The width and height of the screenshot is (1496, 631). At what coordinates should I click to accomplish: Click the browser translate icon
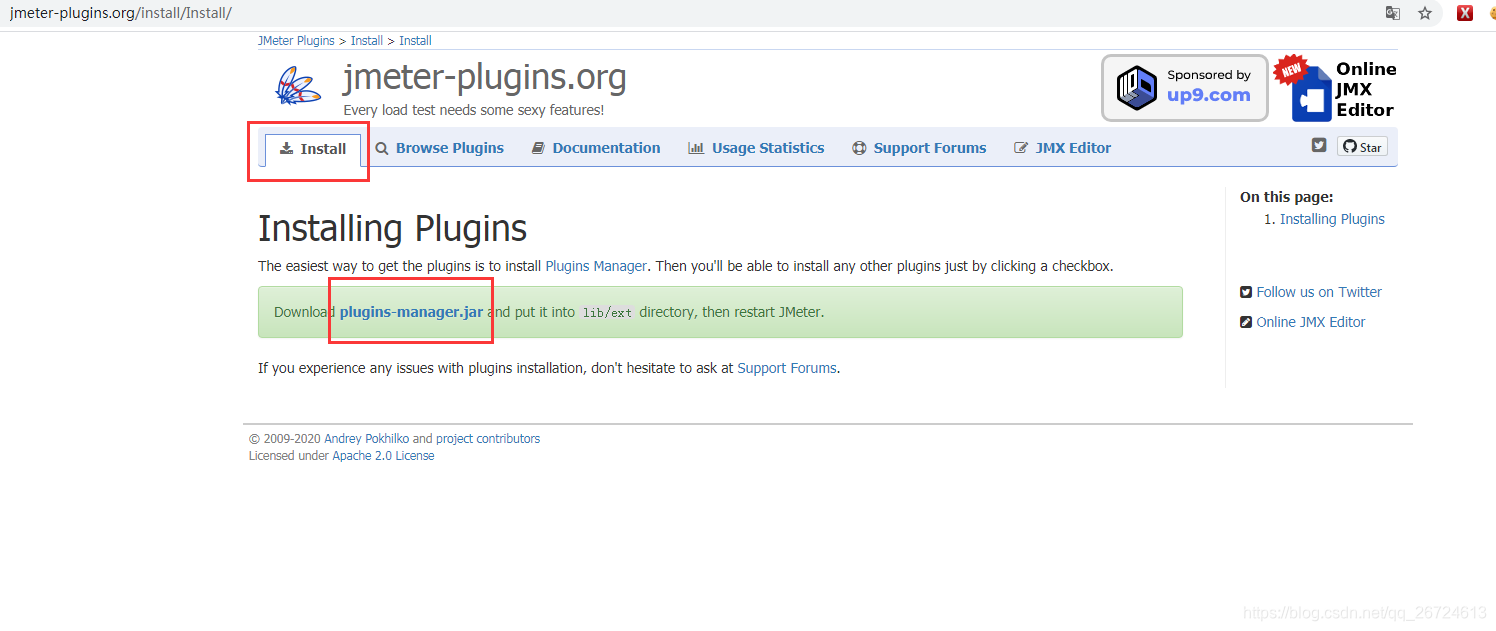[x=1393, y=13]
